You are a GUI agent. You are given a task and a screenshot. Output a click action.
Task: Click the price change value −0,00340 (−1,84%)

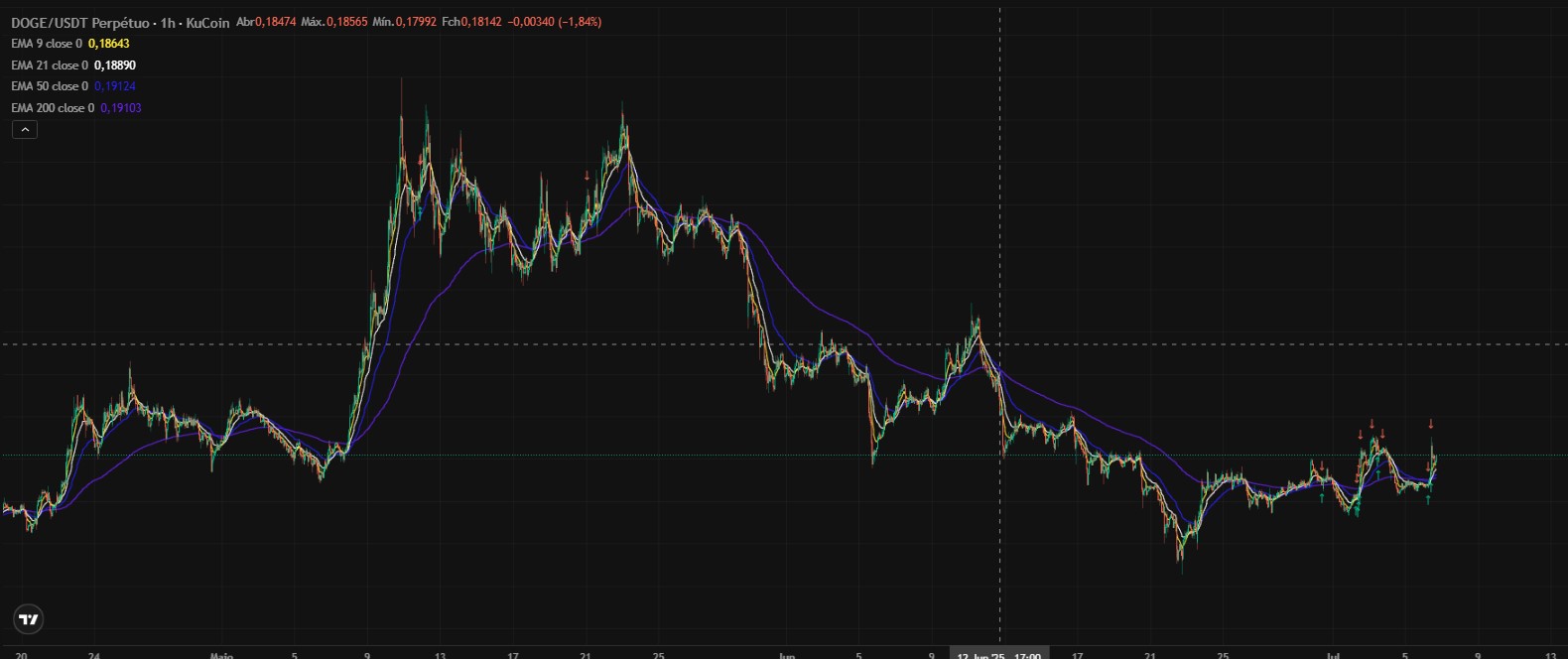tap(554, 22)
